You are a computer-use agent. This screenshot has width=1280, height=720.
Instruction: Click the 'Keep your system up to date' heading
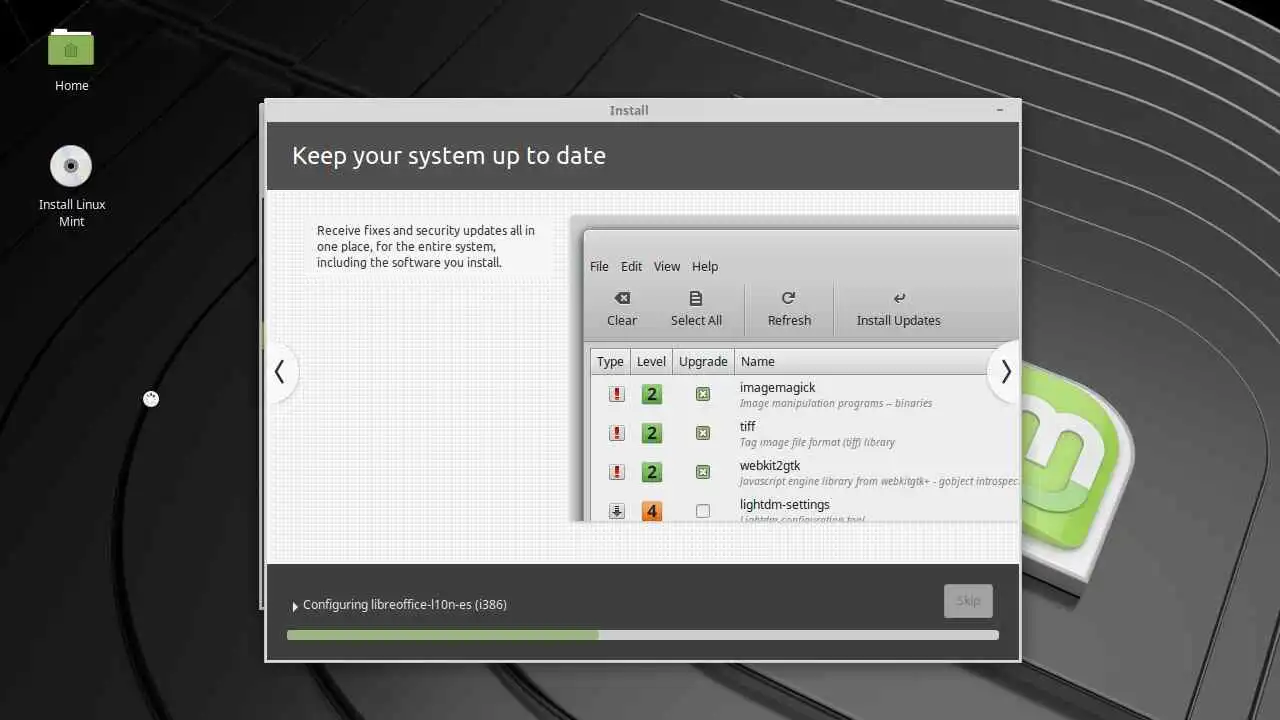(449, 156)
